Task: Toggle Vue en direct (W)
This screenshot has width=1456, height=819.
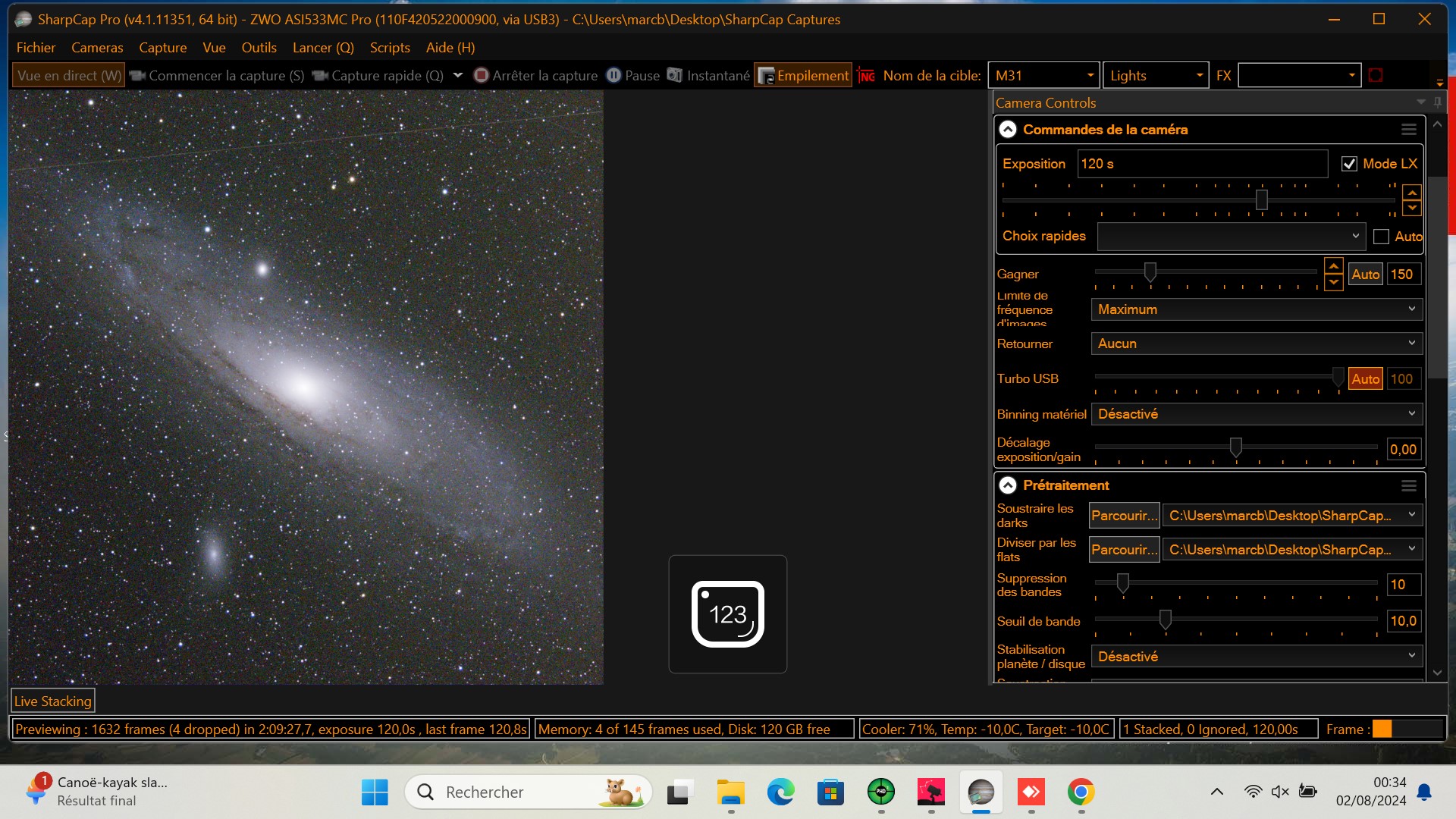Action: pos(69,75)
